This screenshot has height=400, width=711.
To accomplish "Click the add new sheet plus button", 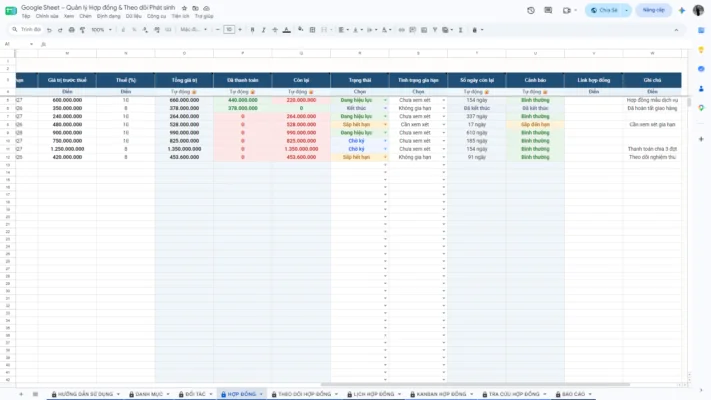I will click(x=21, y=394).
